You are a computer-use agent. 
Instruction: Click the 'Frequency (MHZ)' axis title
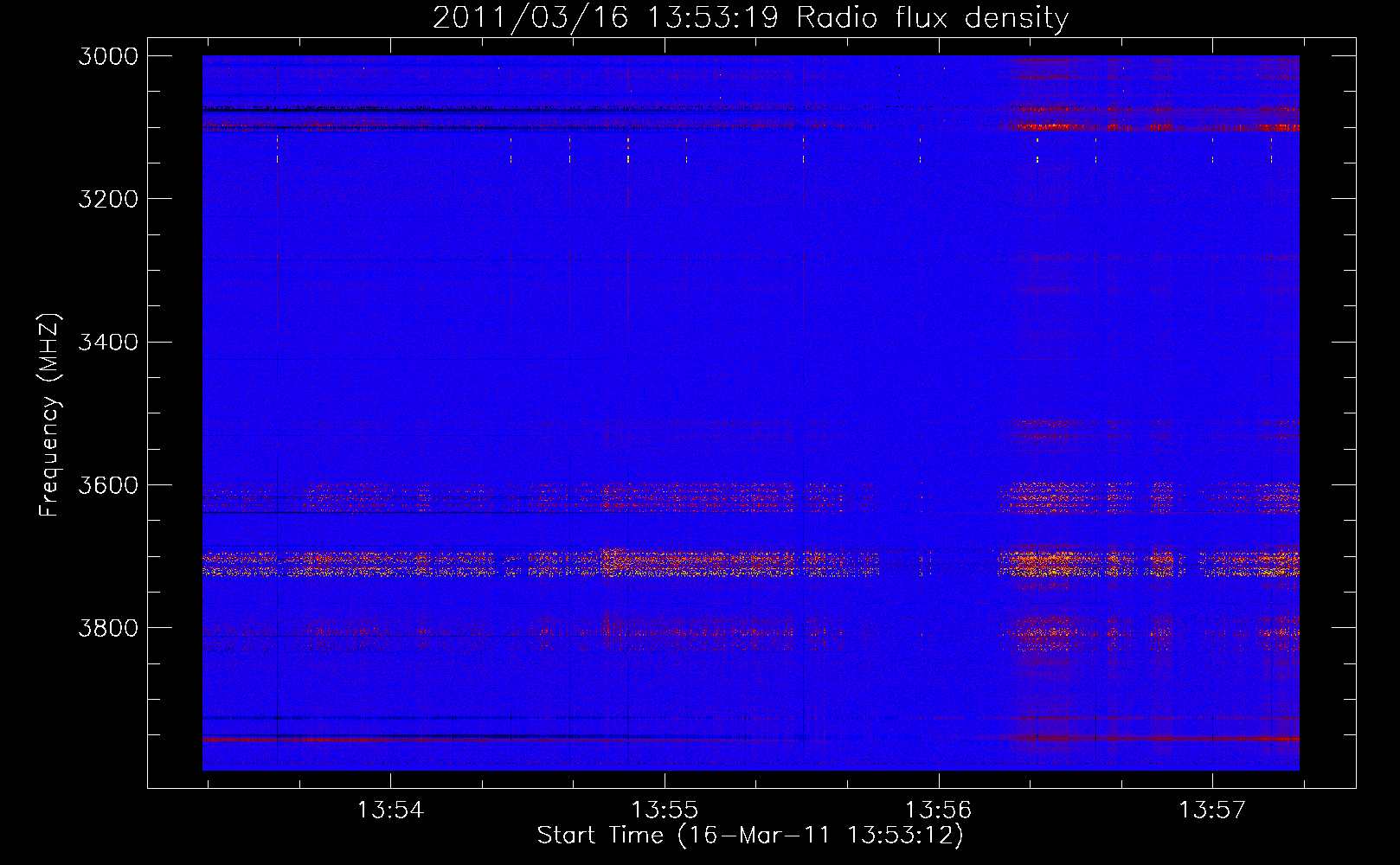click(x=50, y=415)
